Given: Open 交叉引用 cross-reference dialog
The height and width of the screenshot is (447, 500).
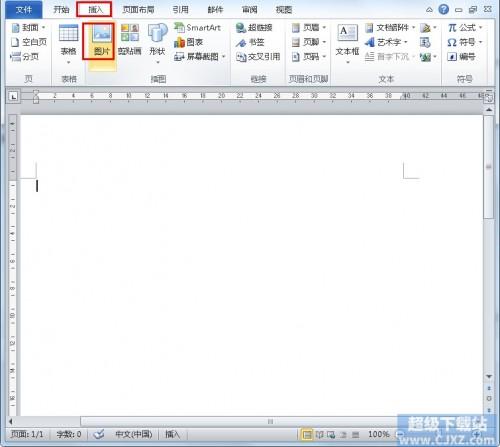Looking at the screenshot, I should click(x=258, y=57).
